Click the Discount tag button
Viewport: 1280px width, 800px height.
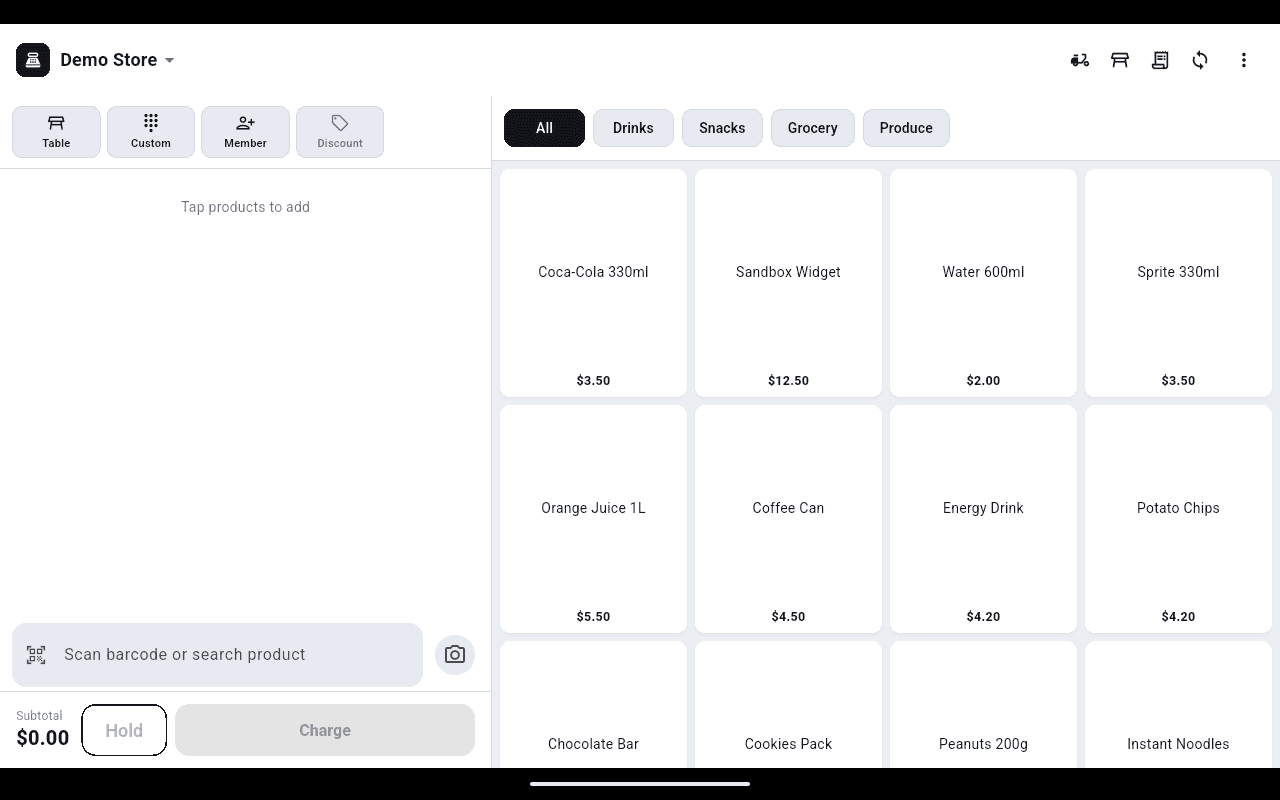(340, 132)
